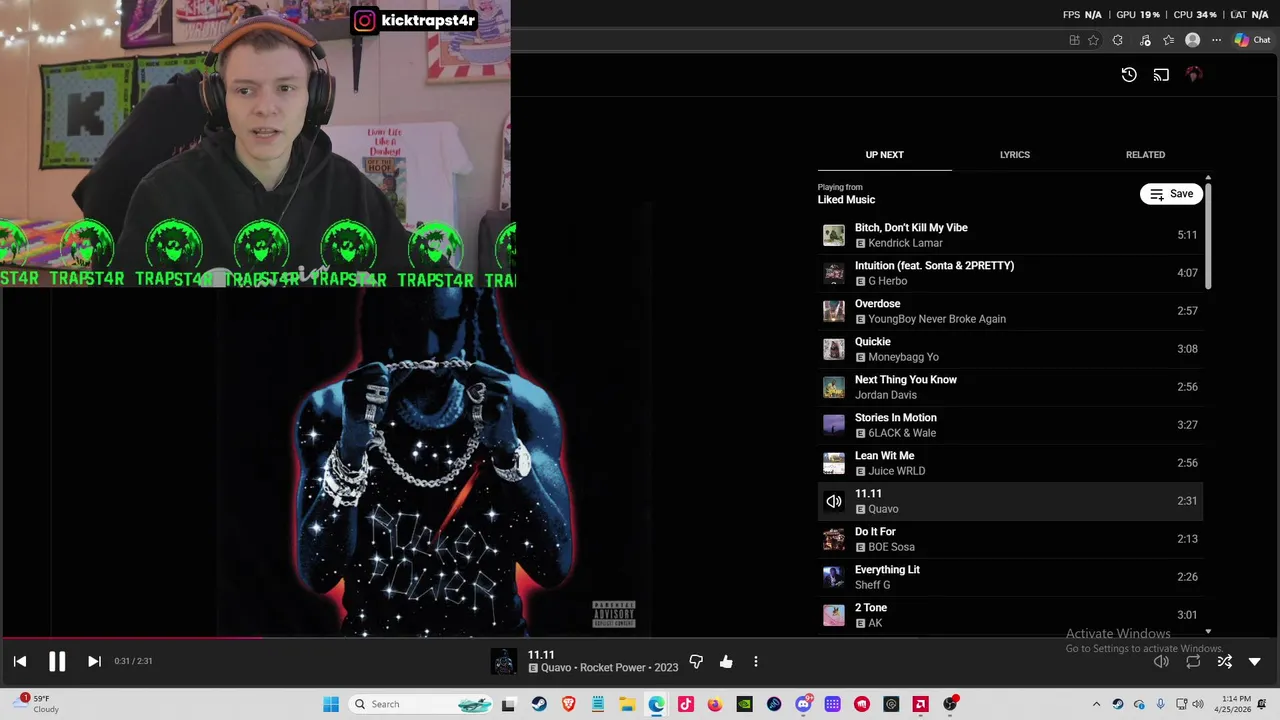The height and width of the screenshot is (720, 1280).
Task: Save the queue with the Save button
Action: (x=1171, y=194)
